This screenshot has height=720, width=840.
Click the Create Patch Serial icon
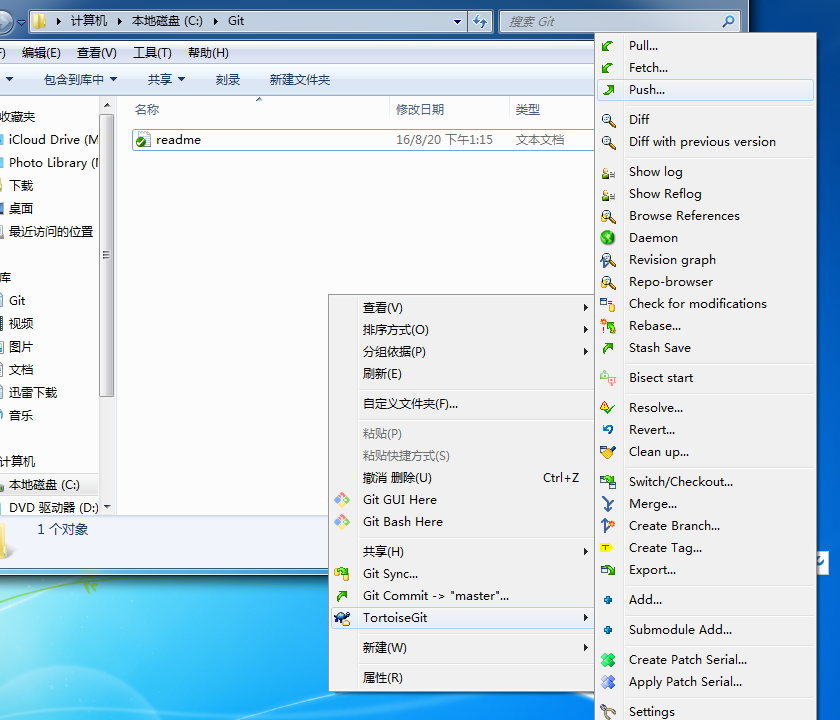(608, 660)
